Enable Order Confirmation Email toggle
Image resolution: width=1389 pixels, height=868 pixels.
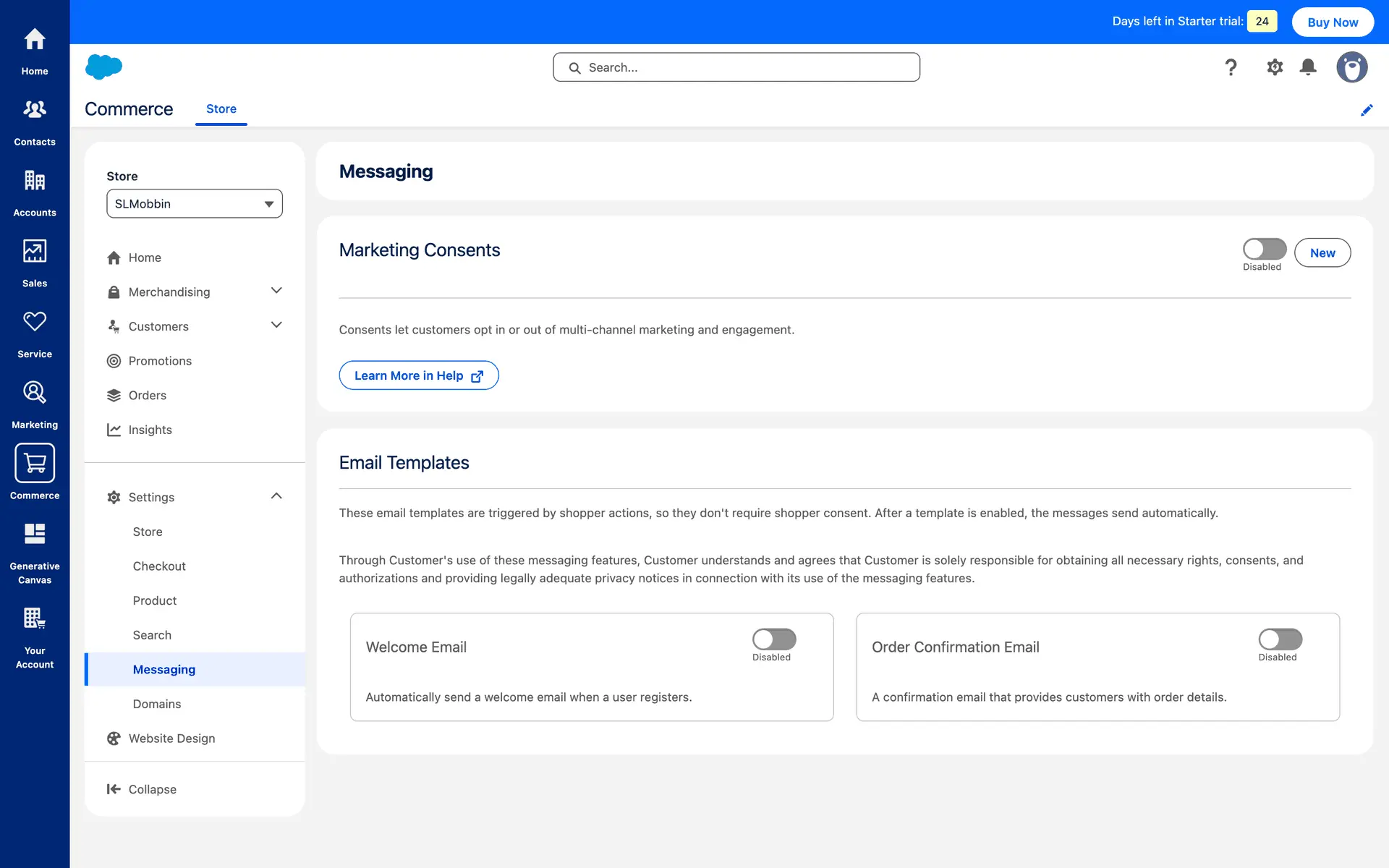(x=1280, y=639)
